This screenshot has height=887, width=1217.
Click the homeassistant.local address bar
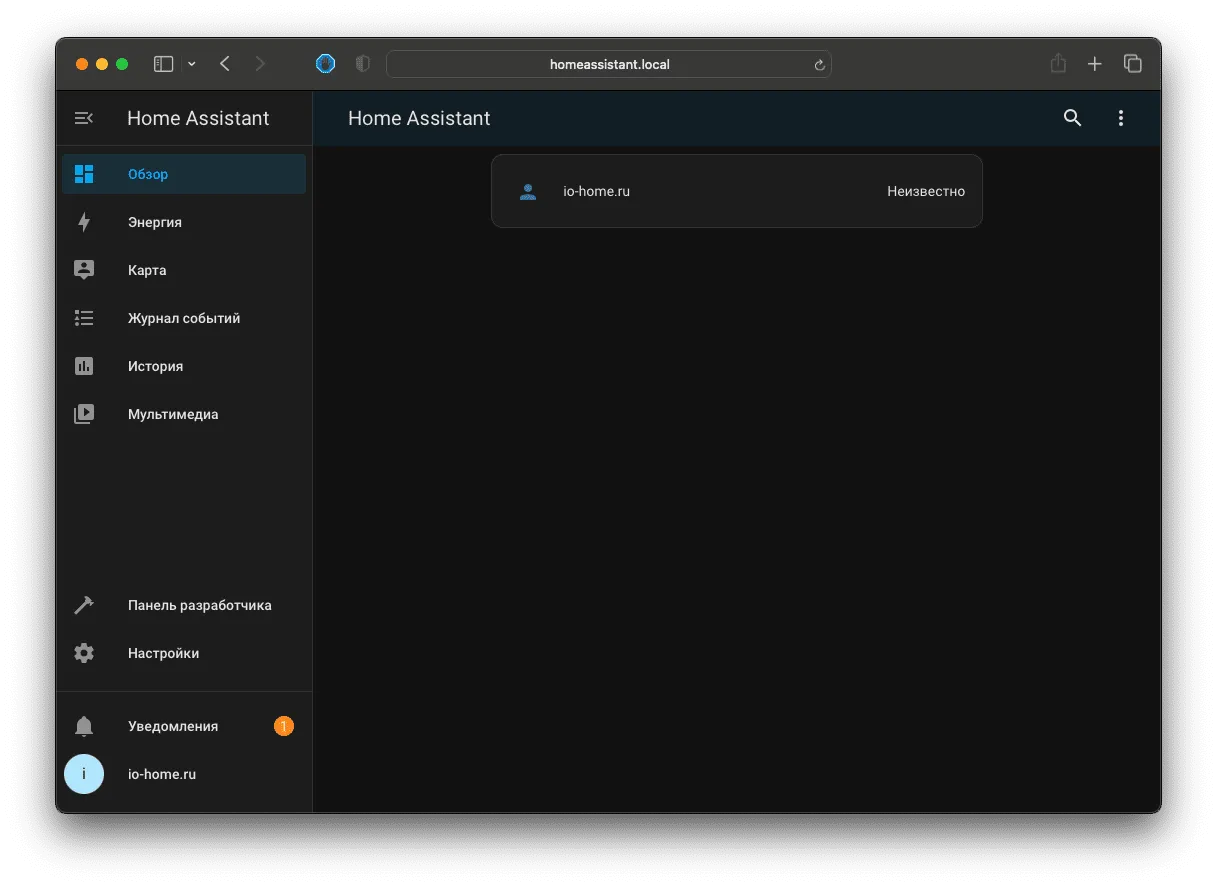click(x=609, y=64)
